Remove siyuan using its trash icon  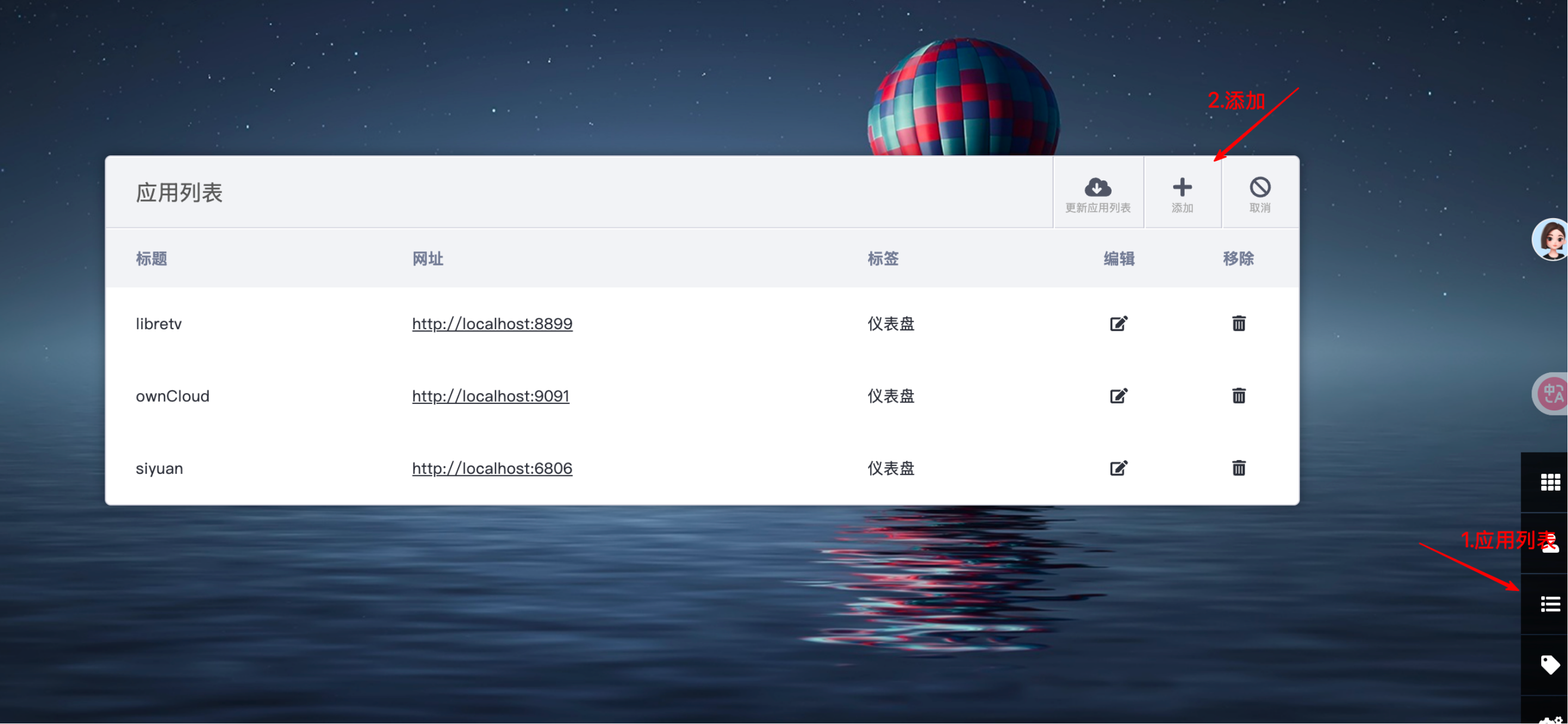tap(1239, 468)
